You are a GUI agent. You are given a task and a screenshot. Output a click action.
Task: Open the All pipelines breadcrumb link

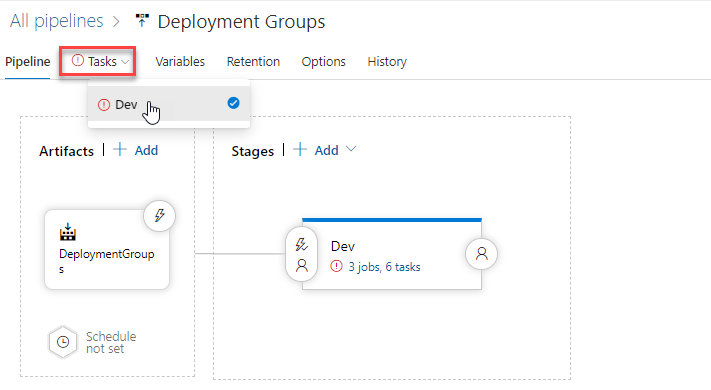coord(57,21)
